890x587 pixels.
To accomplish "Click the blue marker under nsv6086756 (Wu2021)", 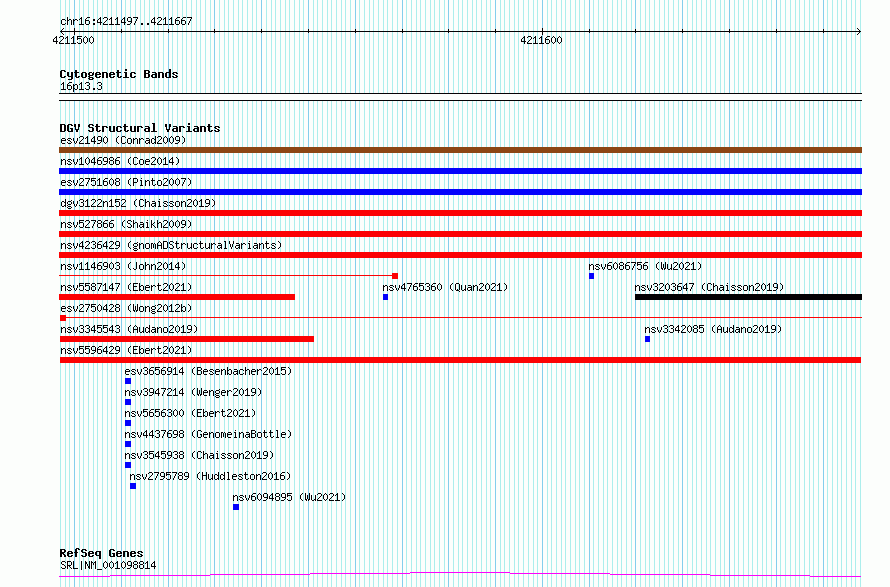I will 591,276.
